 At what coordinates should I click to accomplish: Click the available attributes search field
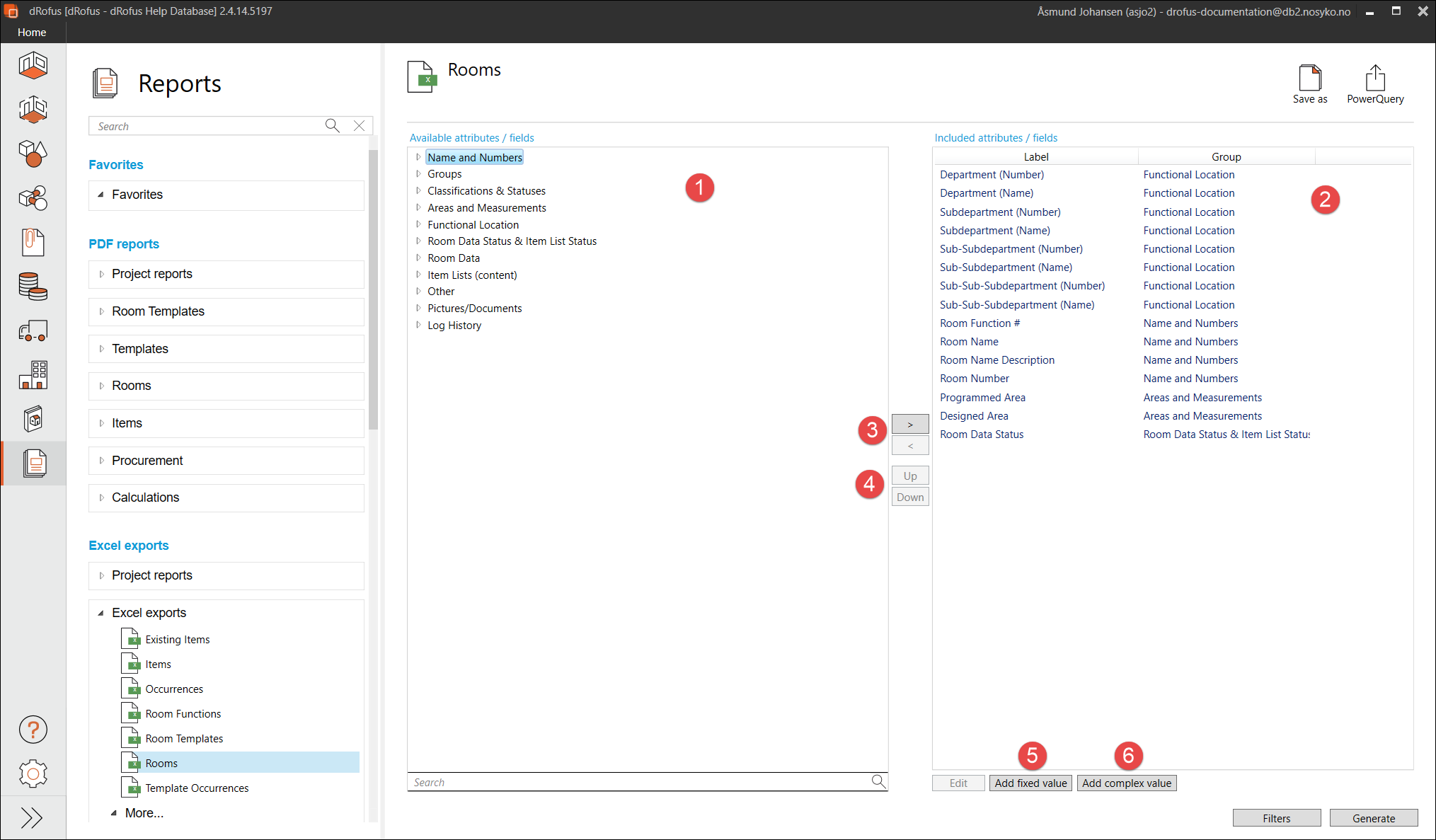coord(637,782)
